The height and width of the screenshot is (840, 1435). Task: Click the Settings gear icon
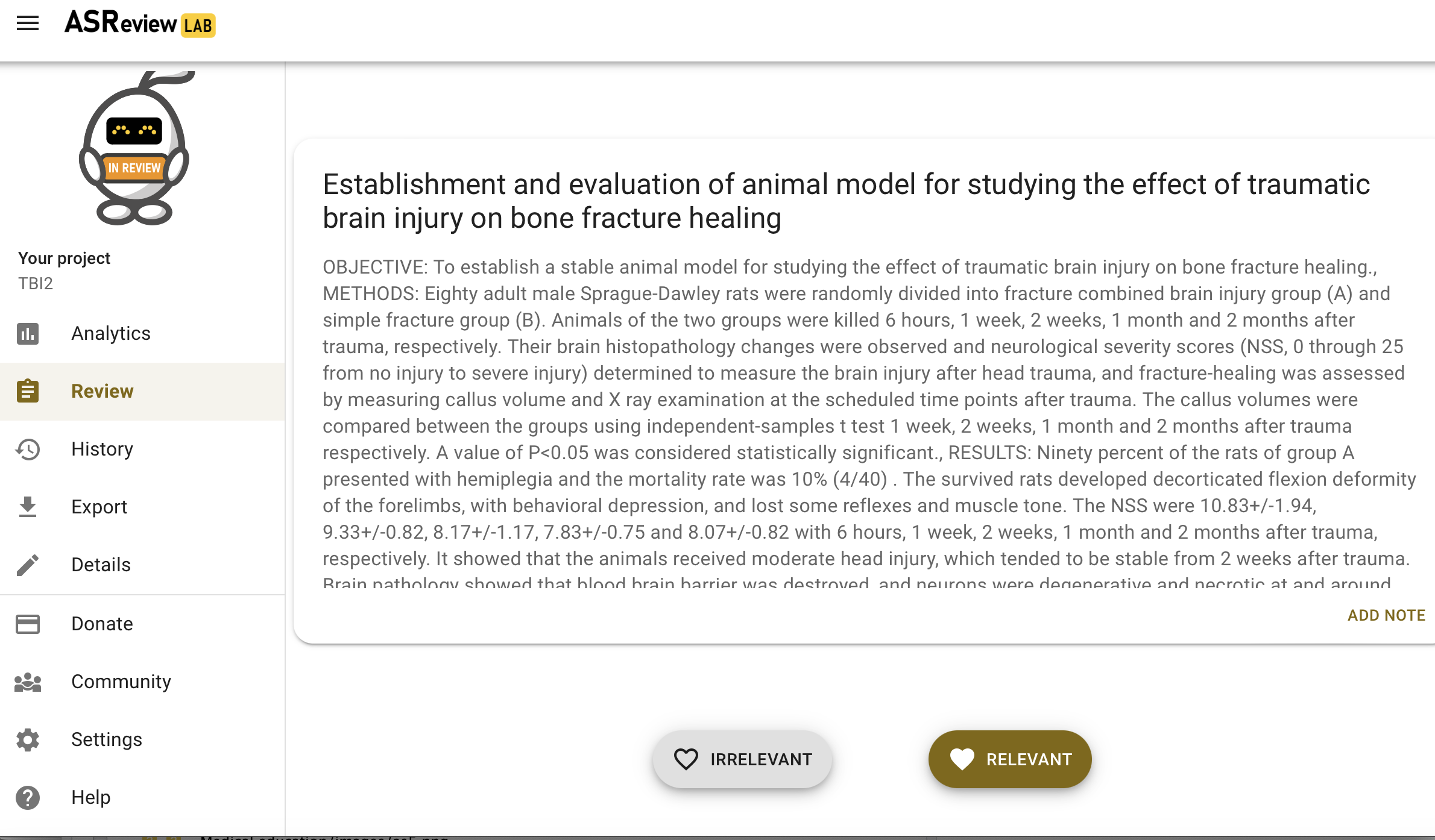[28, 739]
